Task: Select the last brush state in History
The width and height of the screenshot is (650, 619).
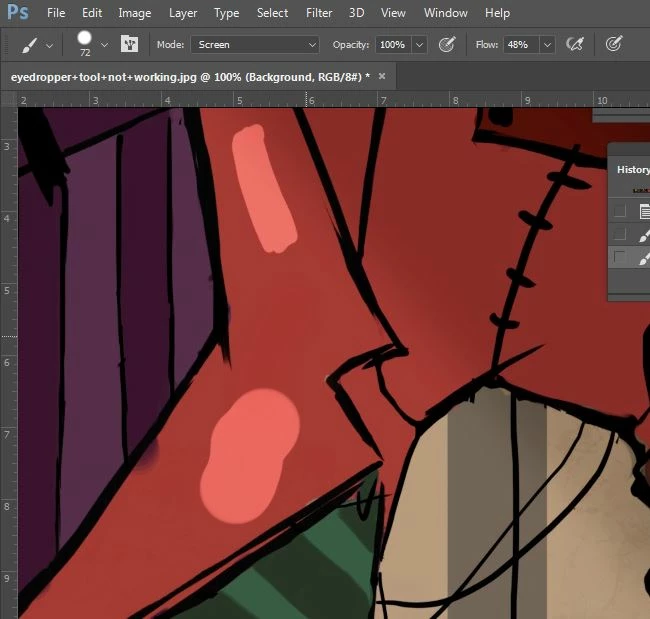Action: pyautogui.click(x=645, y=259)
